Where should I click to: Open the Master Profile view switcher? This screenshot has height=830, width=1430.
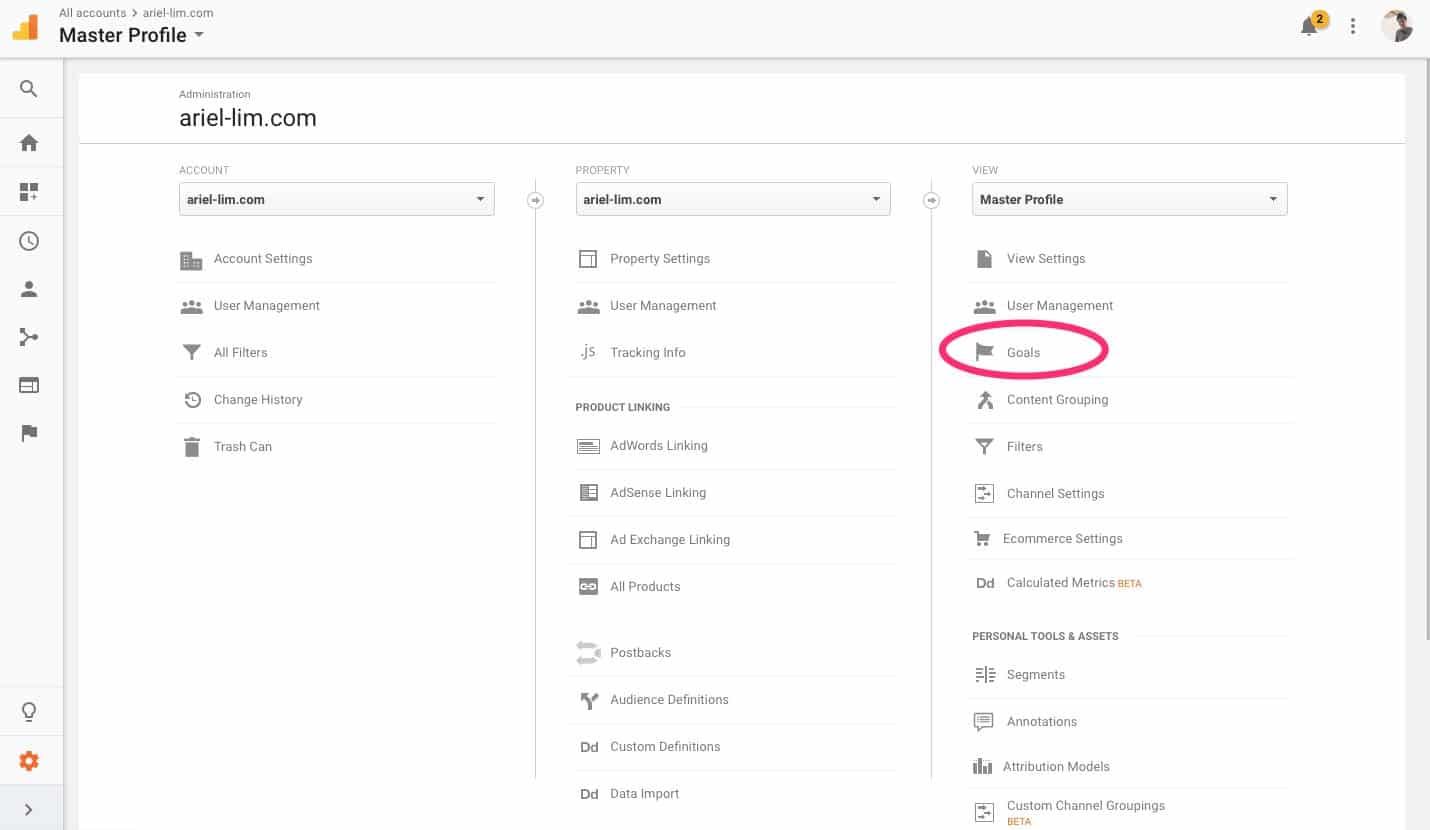tap(131, 35)
